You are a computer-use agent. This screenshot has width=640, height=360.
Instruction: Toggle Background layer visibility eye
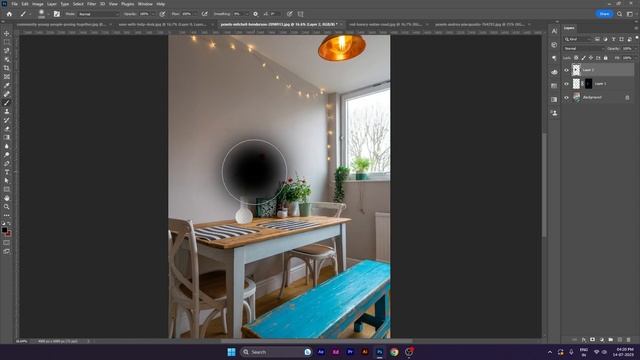(x=566, y=98)
